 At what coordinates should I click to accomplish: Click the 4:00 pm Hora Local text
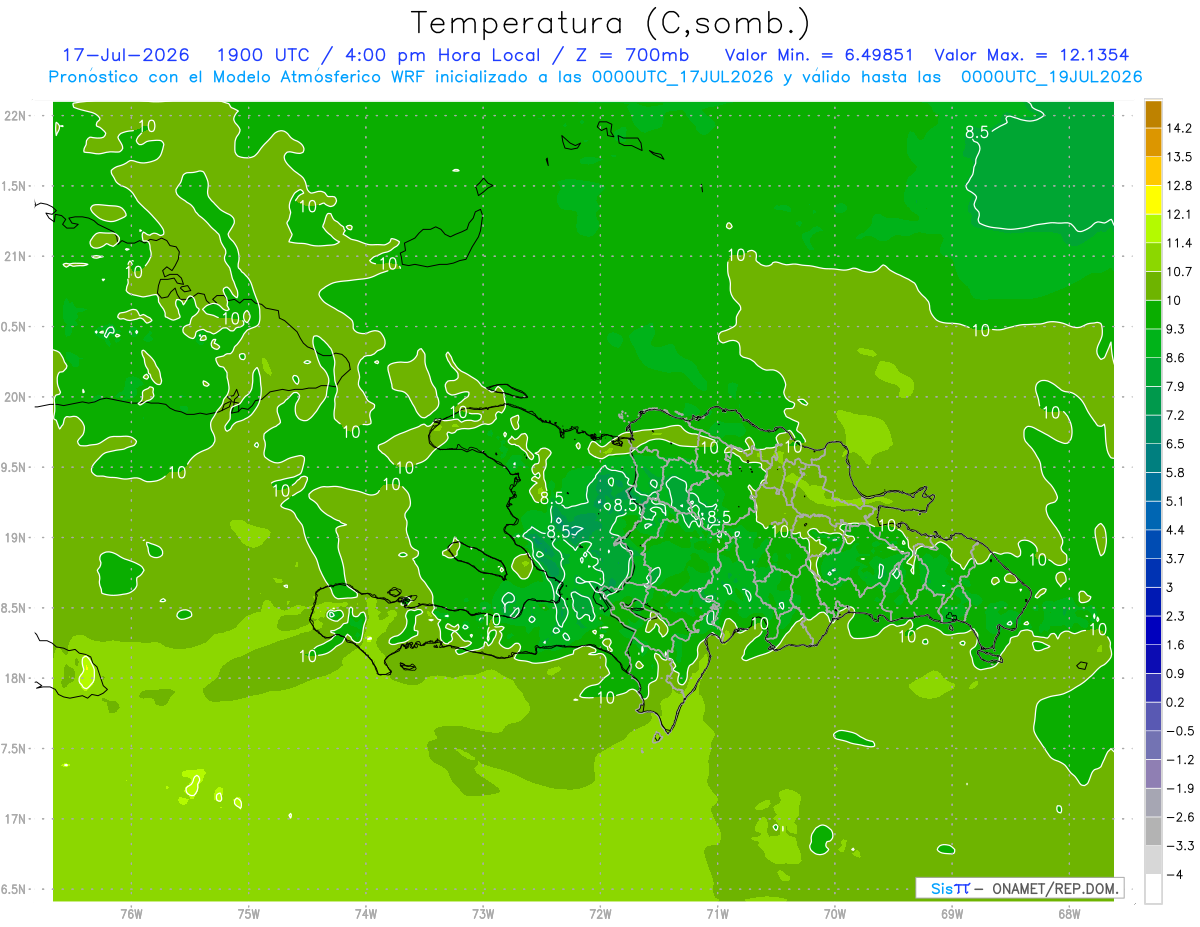pyautogui.click(x=443, y=55)
